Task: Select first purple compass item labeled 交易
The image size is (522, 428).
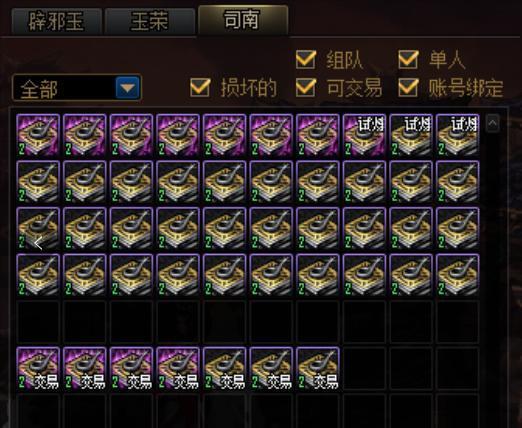Action: point(38,368)
